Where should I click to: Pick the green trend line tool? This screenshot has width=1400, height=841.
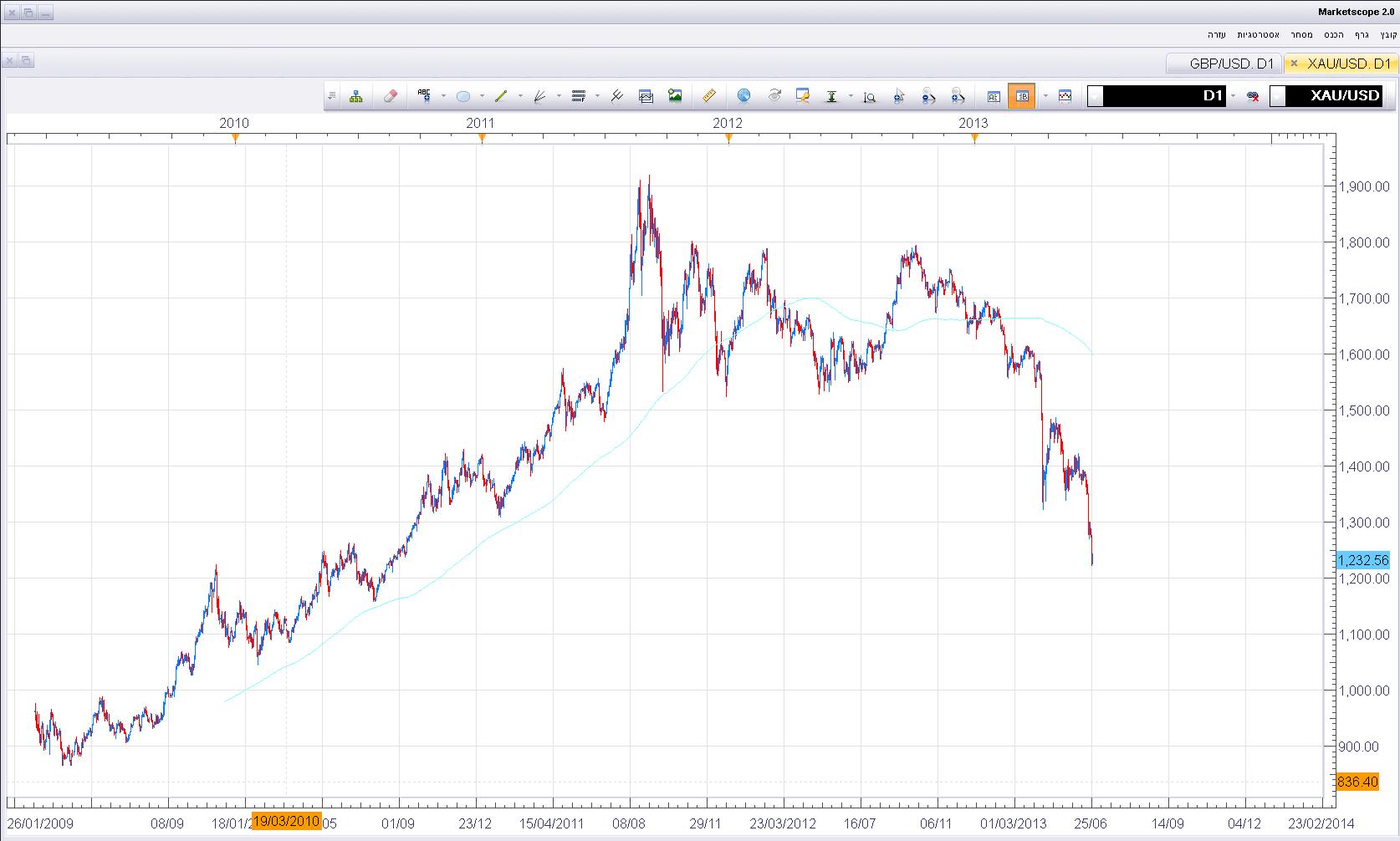click(x=502, y=96)
